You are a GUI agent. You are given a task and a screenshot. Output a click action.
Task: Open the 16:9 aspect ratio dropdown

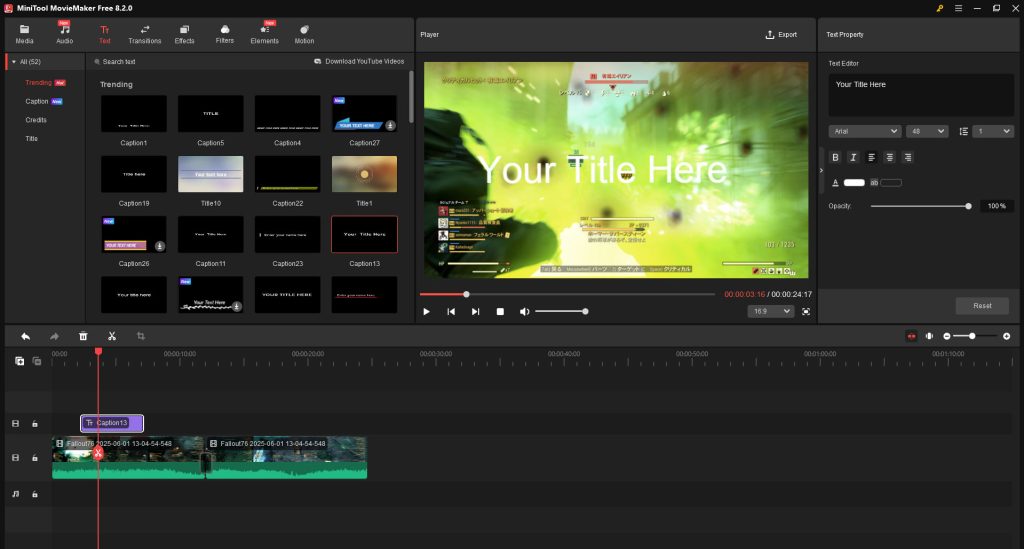(x=771, y=311)
